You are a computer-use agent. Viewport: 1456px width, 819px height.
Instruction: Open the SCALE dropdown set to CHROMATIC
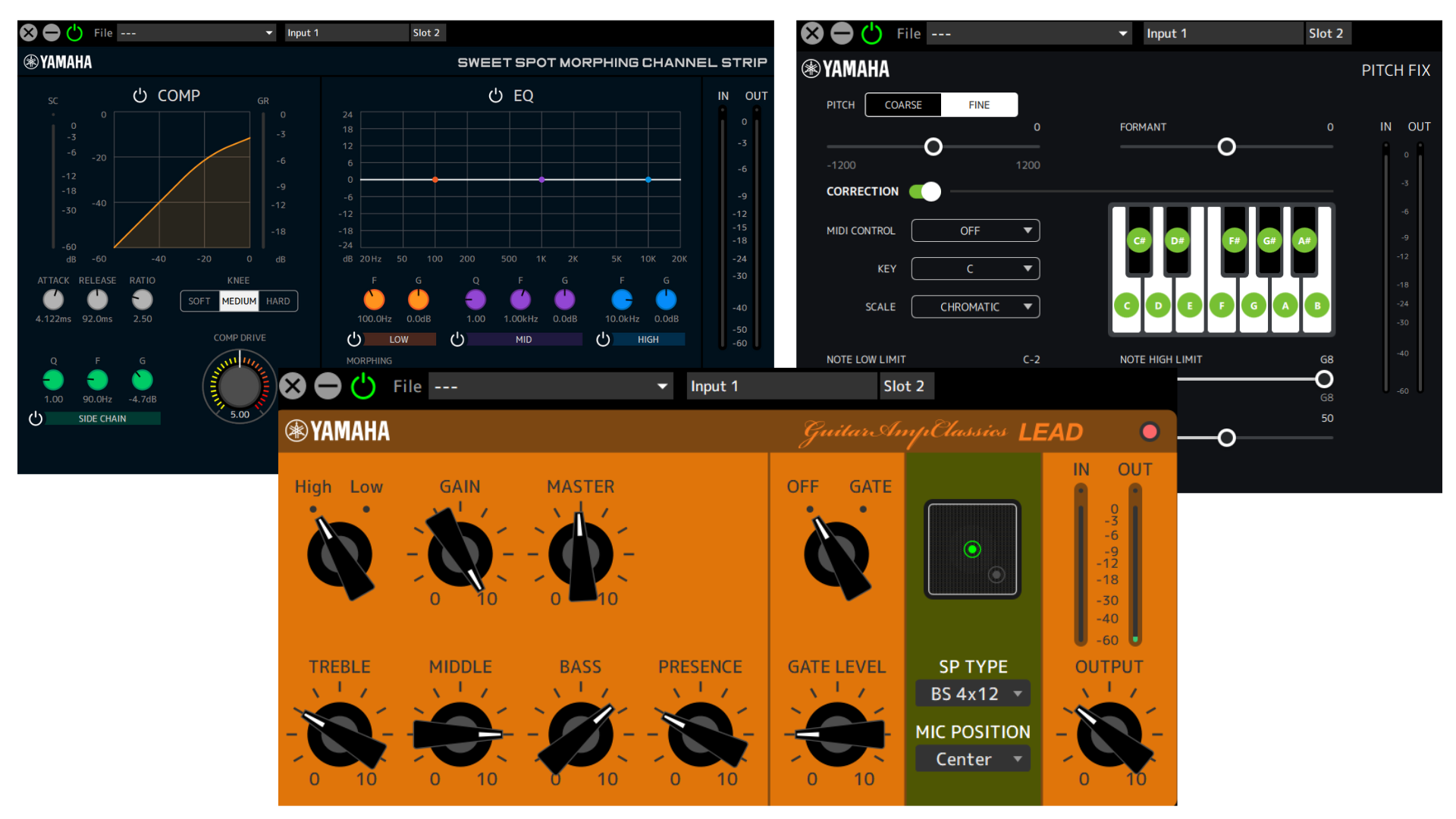tap(975, 307)
